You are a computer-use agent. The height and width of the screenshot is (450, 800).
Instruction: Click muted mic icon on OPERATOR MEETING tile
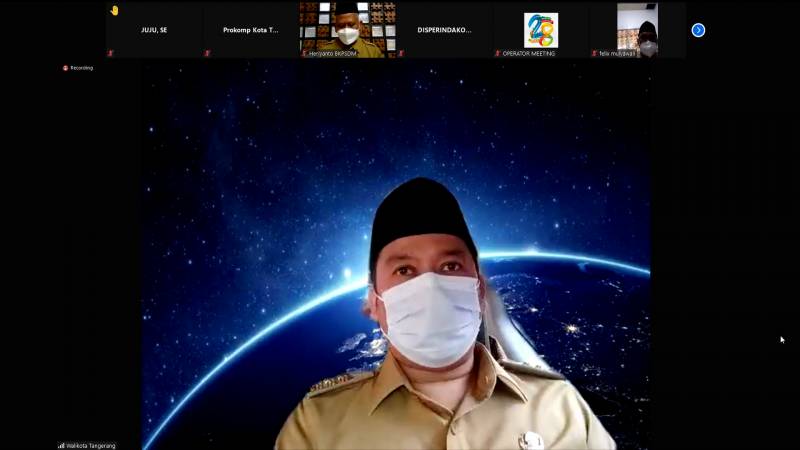(498, 53)
